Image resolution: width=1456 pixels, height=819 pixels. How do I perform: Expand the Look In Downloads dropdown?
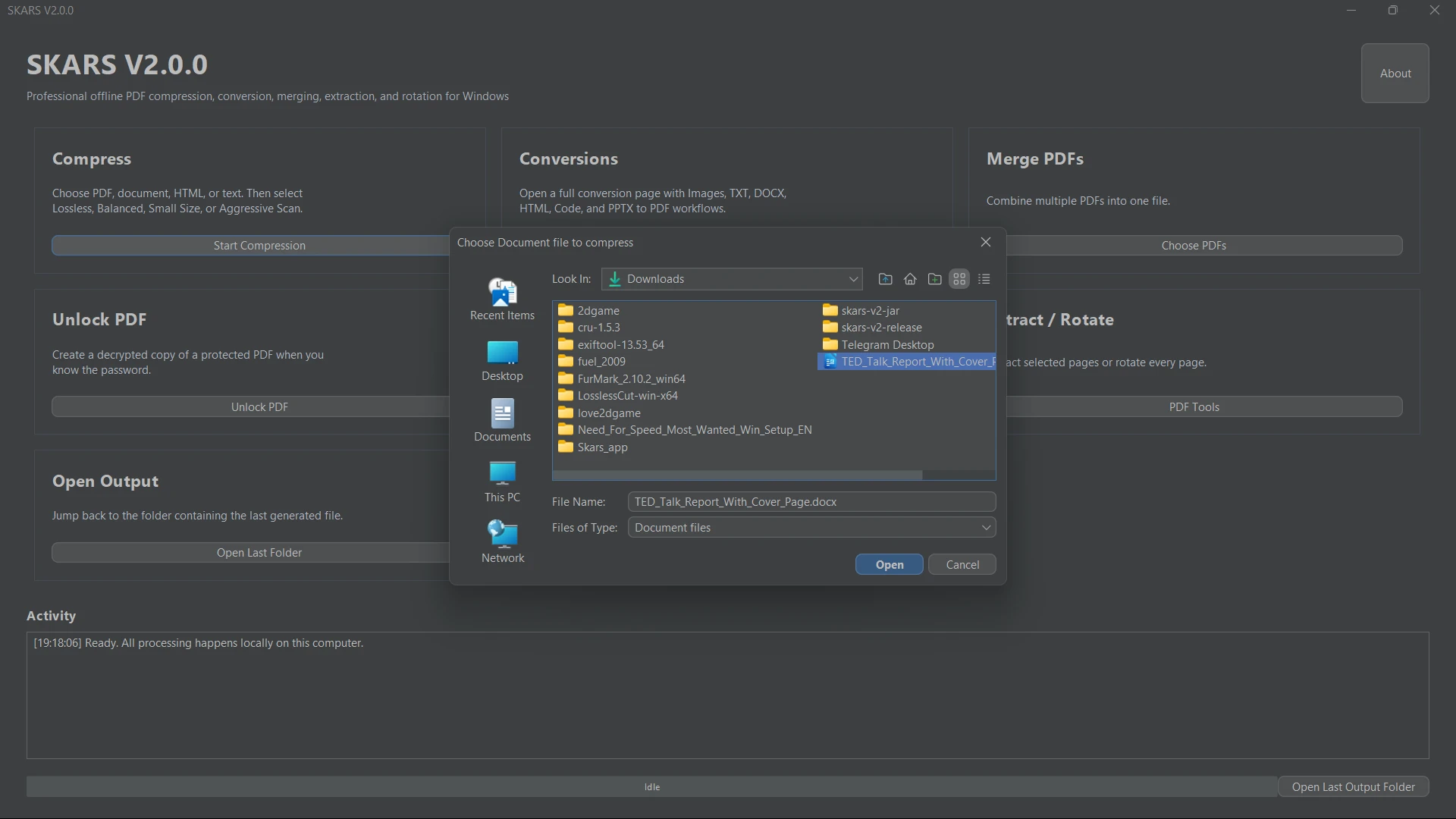tap(732, 279)
